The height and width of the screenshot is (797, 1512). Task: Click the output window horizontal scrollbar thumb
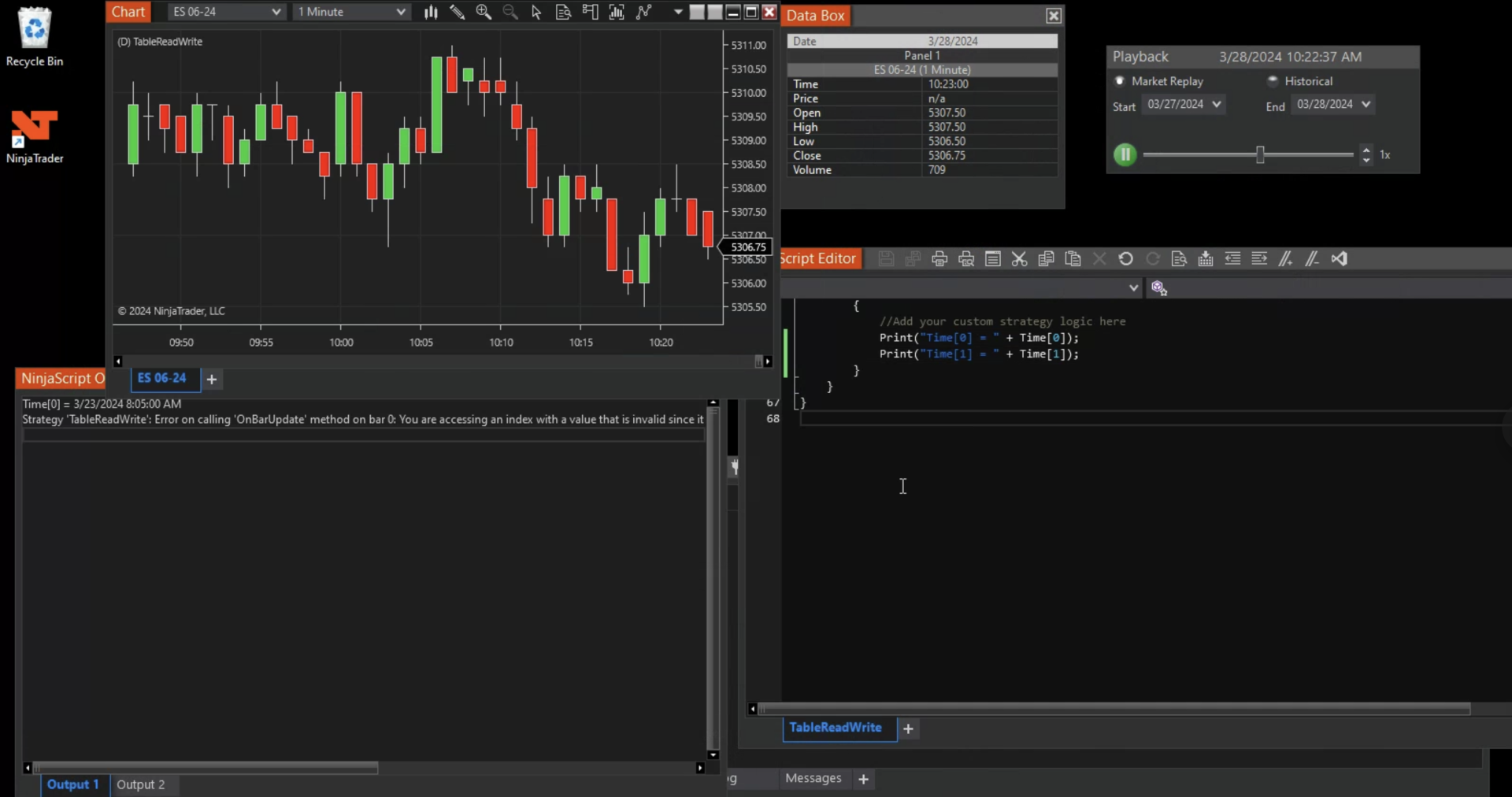click(x=205, y=767)
